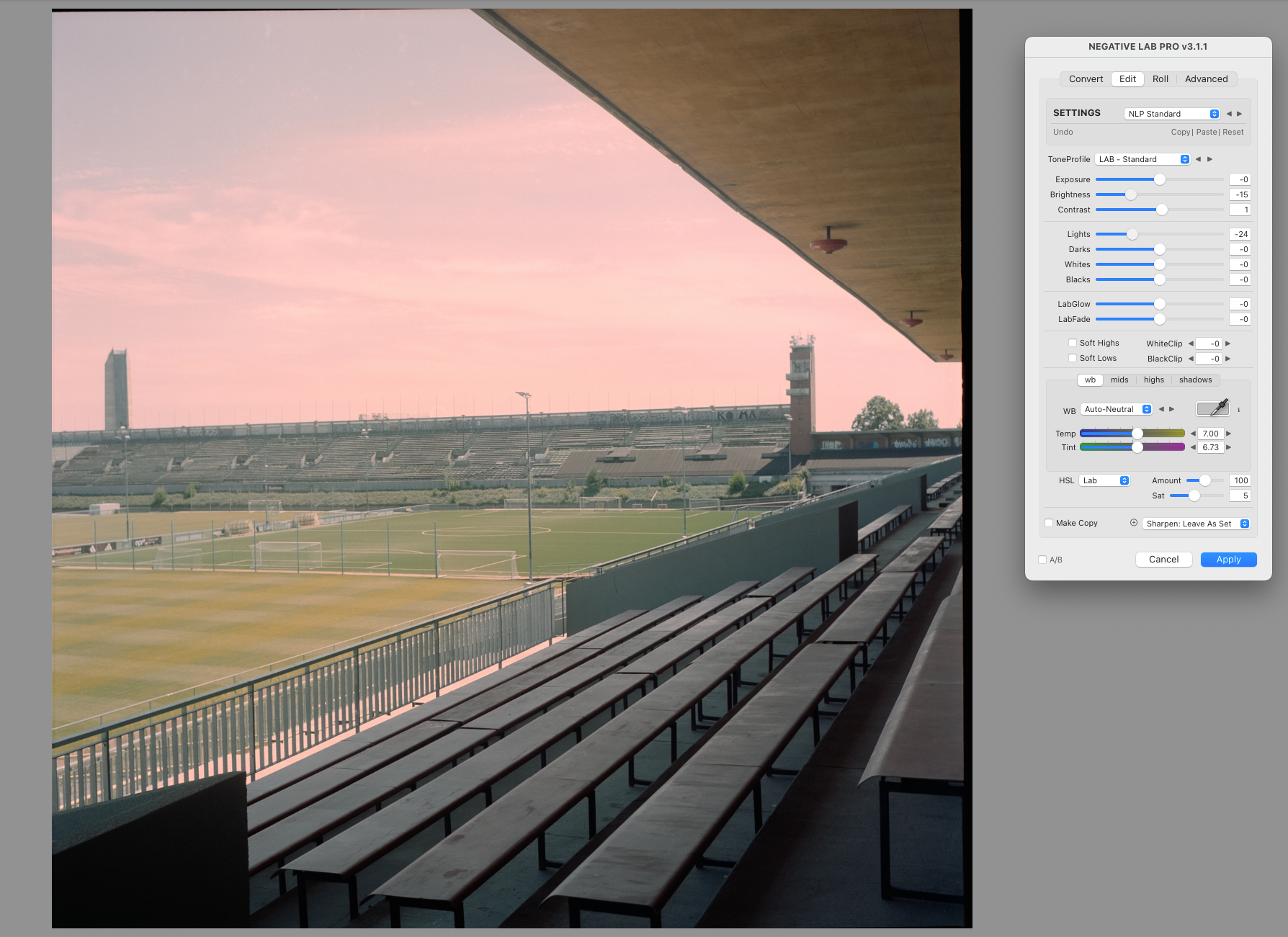1288x937 pixels.
Task: Switch to the Convert tab
Action: tap(1086, 79)
